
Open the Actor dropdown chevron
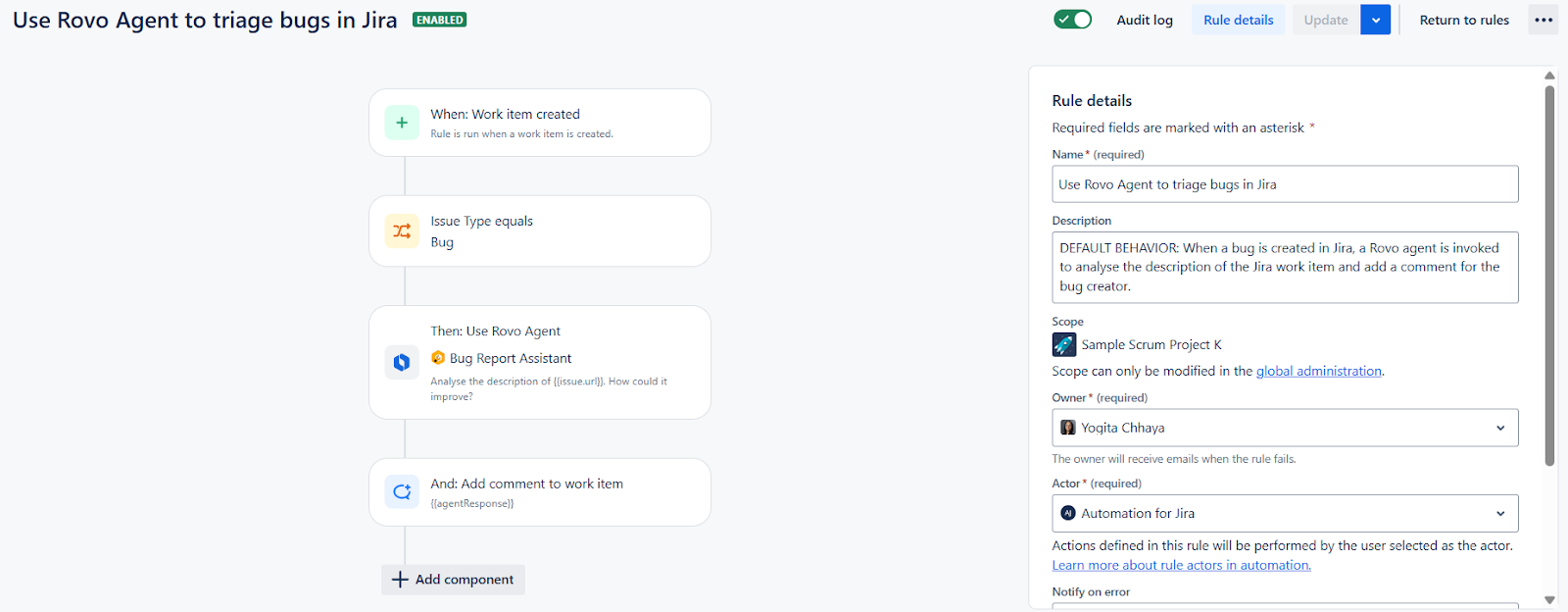[1500, 513]
